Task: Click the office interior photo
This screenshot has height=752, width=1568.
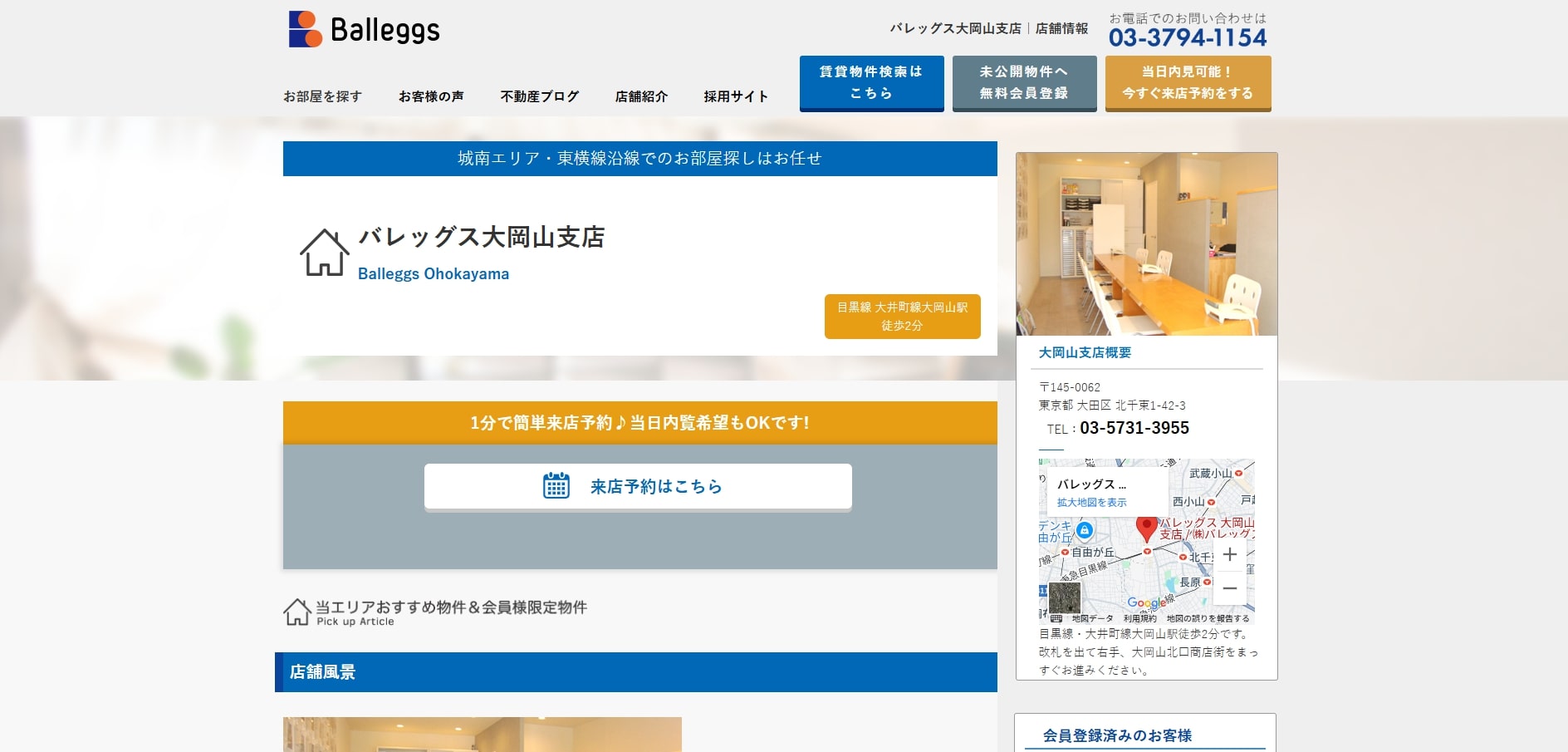Action: (x=1146, y=243)
